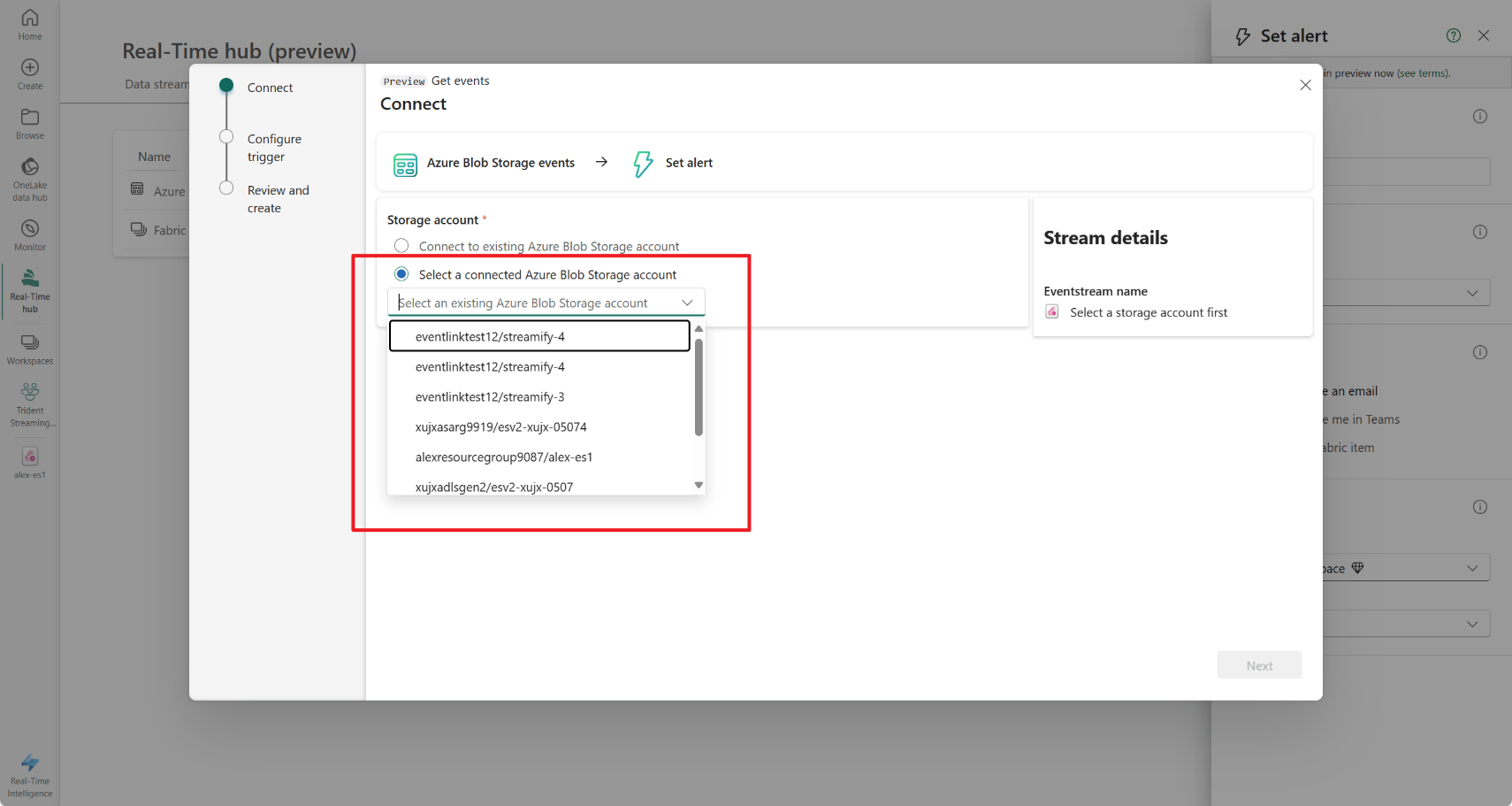The height and width of the screenshot is (806, 1512).
Task: Choose the second eventlinktest12/streamify-4 option
Action: pos(539,366)
